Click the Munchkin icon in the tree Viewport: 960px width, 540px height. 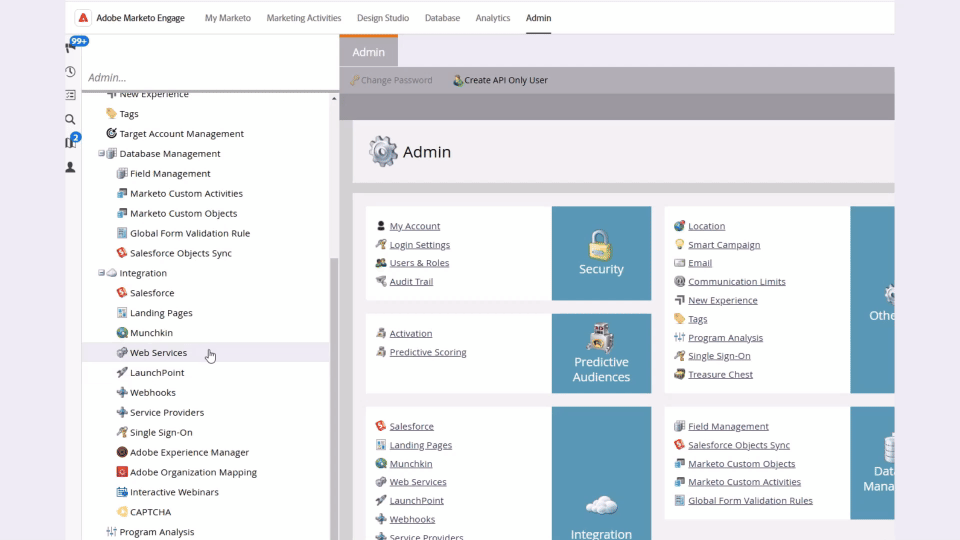(x=122, y=332)
